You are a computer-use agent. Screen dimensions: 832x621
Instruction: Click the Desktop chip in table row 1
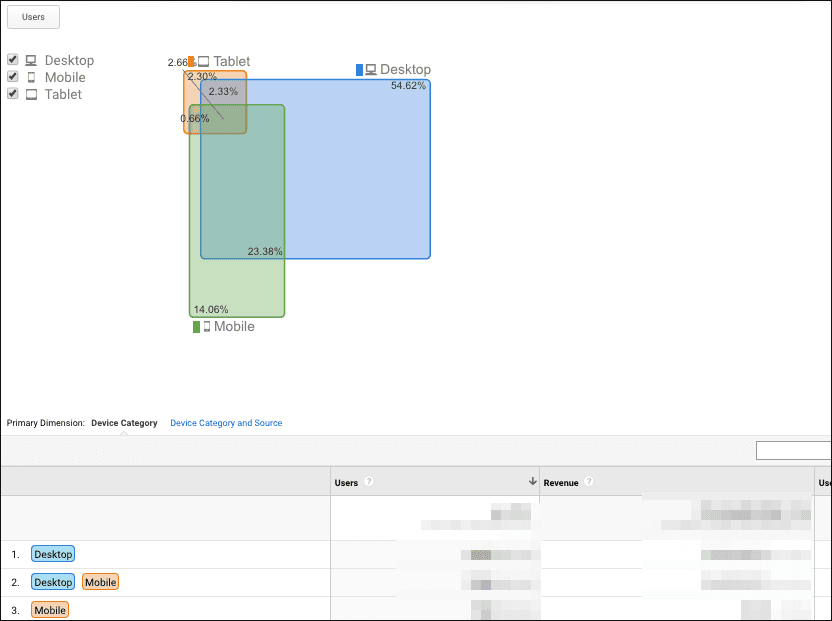point(52,553)
